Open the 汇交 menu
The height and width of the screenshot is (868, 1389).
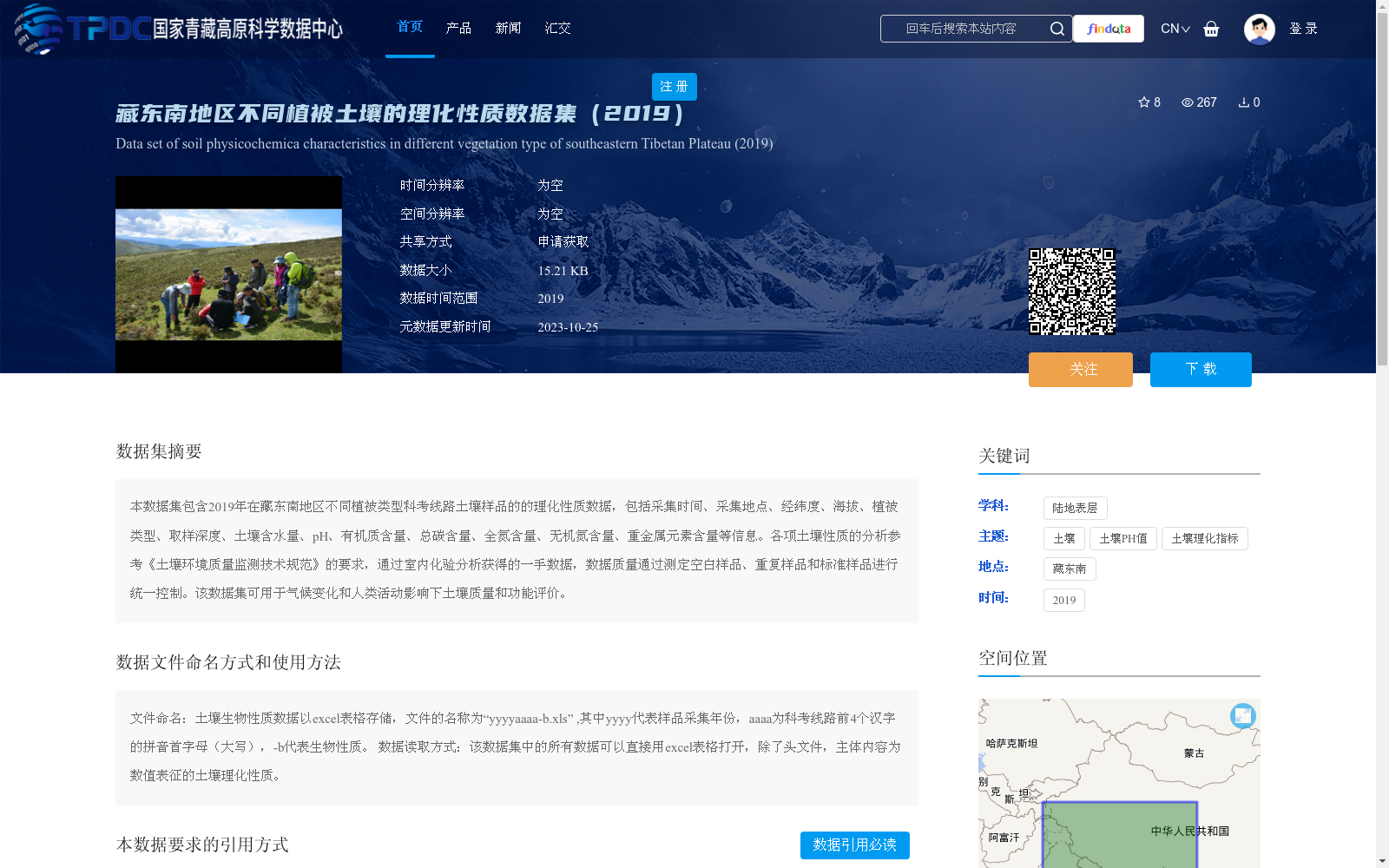pyautogui.click(x=557, y=29)
